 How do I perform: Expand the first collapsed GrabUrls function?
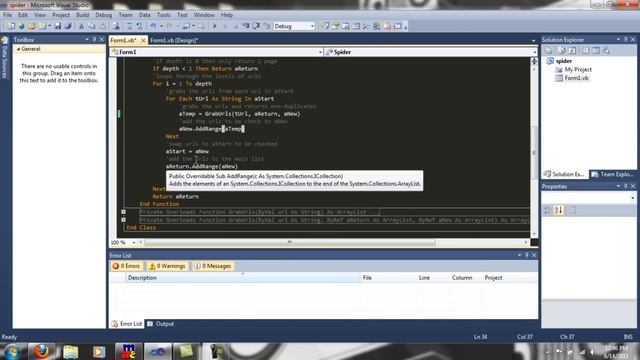coord(123,212)
